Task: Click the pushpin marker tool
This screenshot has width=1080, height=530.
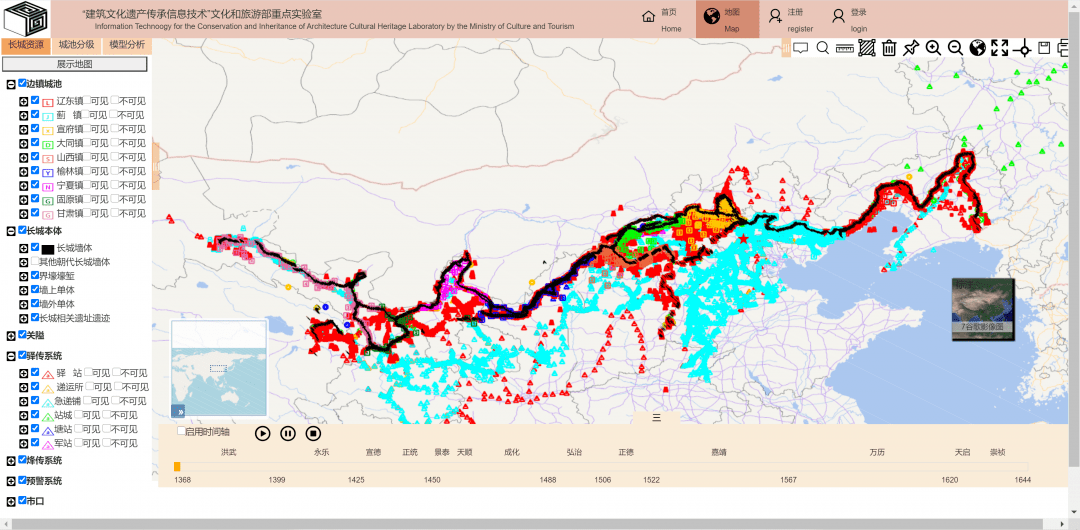Action: 910,48
